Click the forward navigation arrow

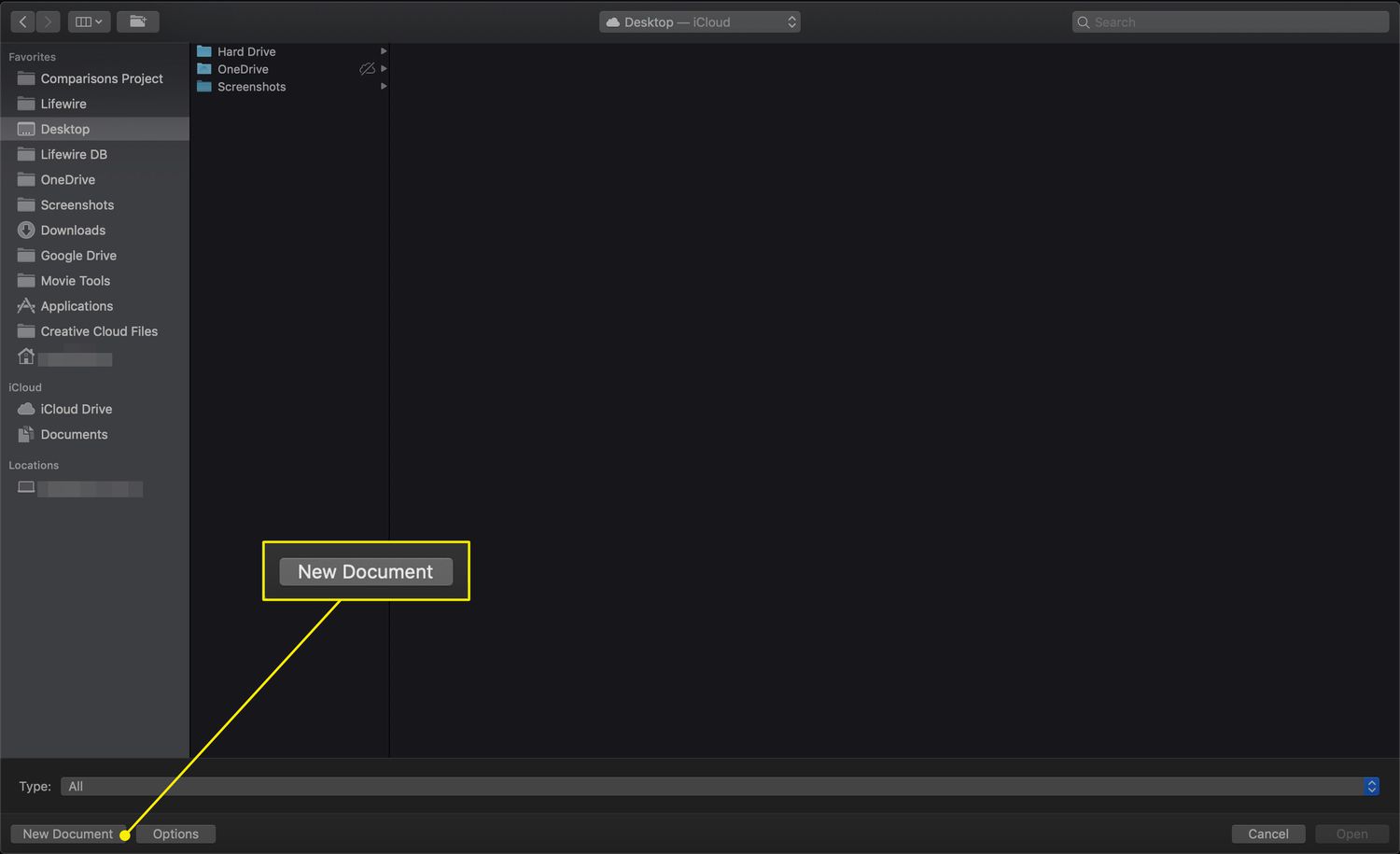[x=49, y=21]
